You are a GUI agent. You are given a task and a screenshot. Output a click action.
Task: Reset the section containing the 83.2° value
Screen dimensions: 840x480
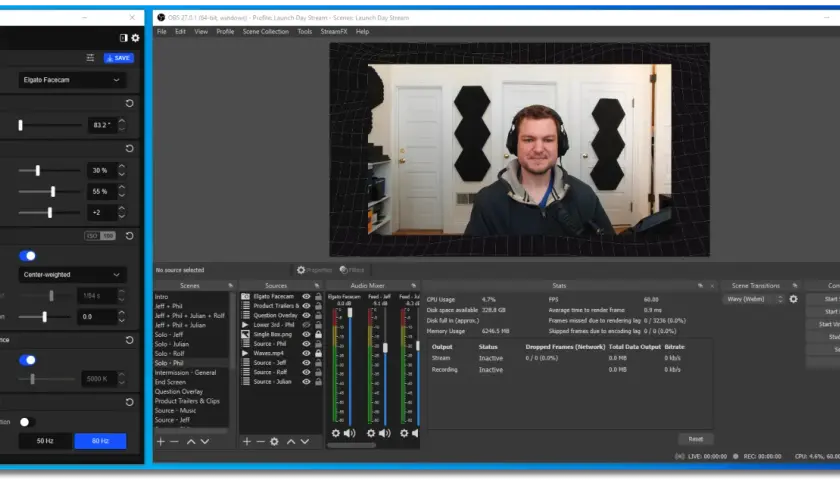coord(129,103)
